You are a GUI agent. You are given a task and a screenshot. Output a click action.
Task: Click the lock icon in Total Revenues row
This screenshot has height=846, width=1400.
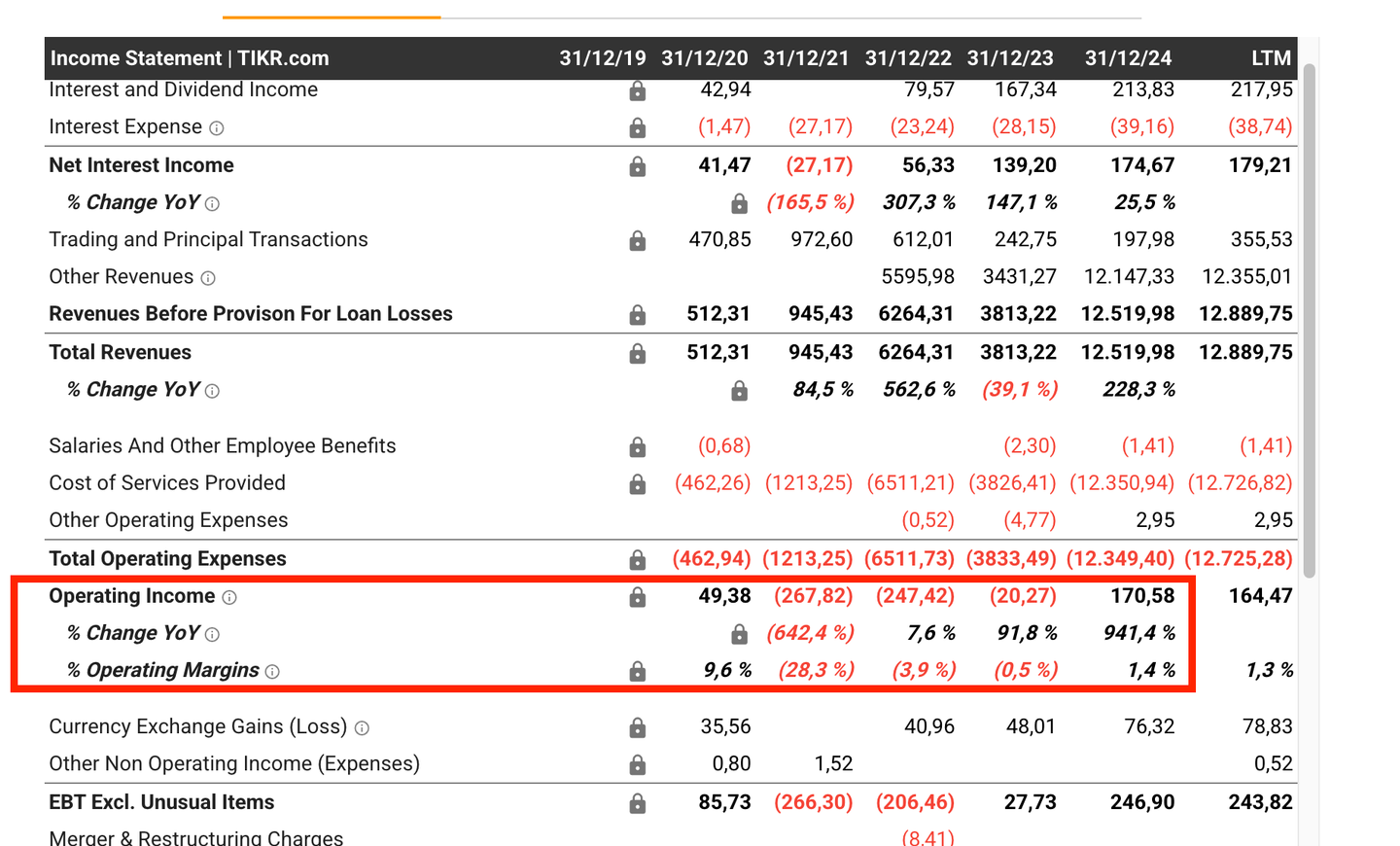(637, 353)
